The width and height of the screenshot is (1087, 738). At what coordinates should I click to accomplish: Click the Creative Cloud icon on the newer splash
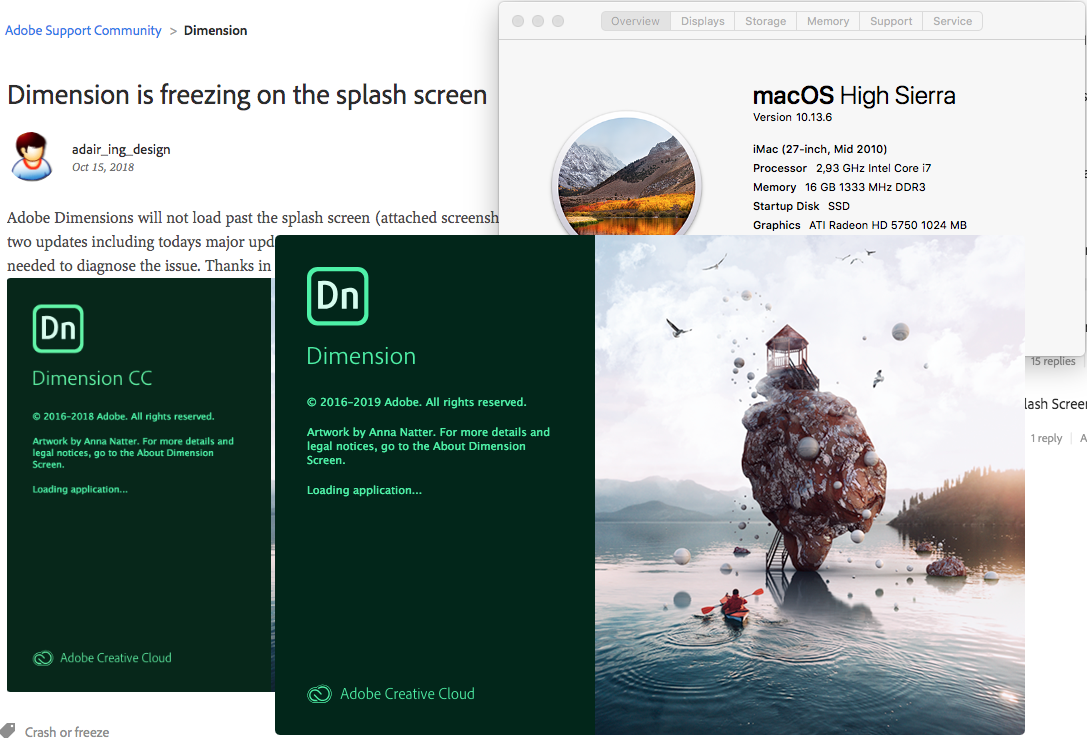(319, 693)
